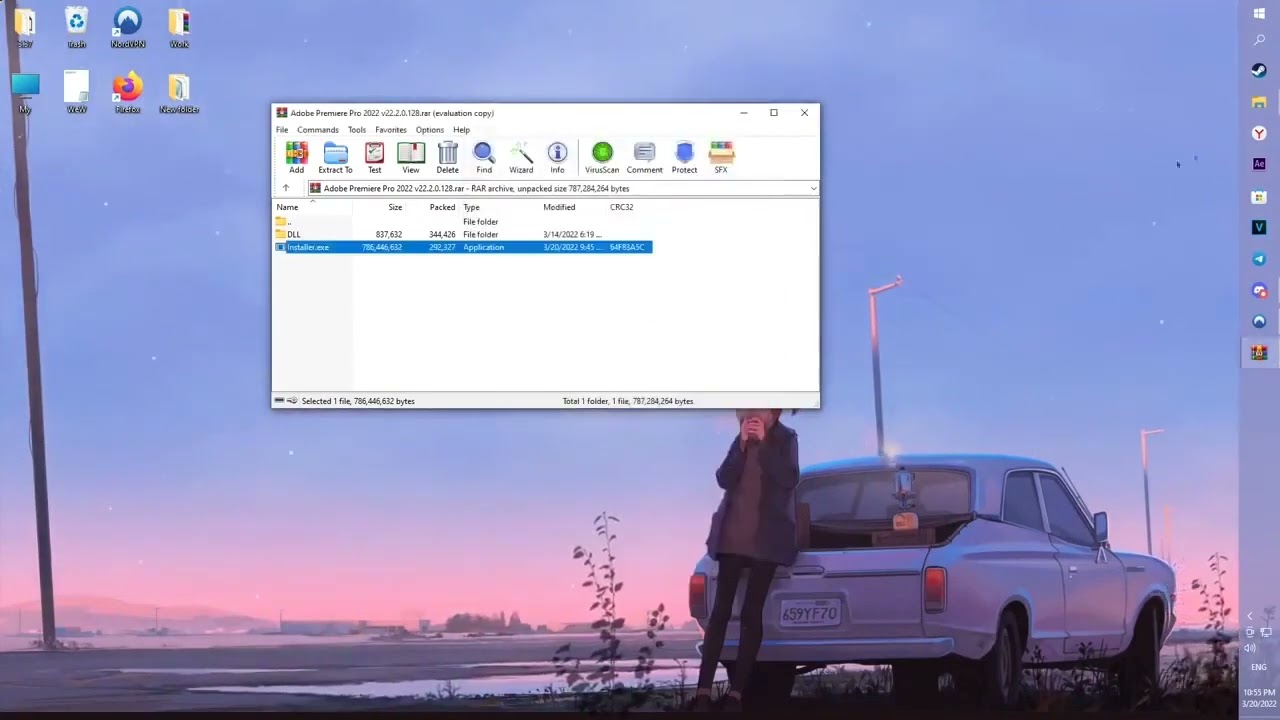The height and width of the screenshot is (720, 1280).
Task: Click the Protect shield icon
Action: click(684, 157)
